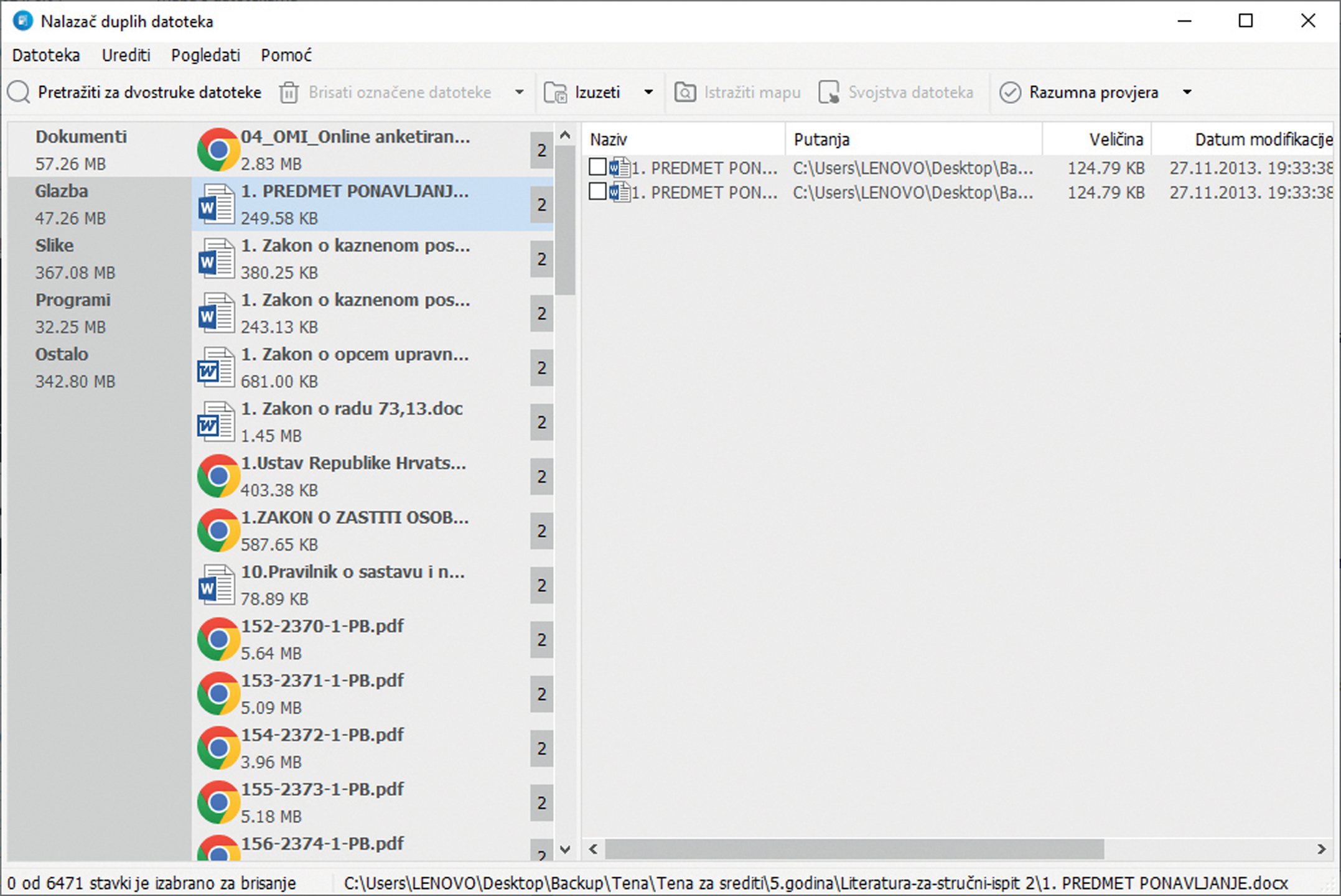Click the Svojstva datoteka properties icon
Screen dimensions: 1341x896
829,93
